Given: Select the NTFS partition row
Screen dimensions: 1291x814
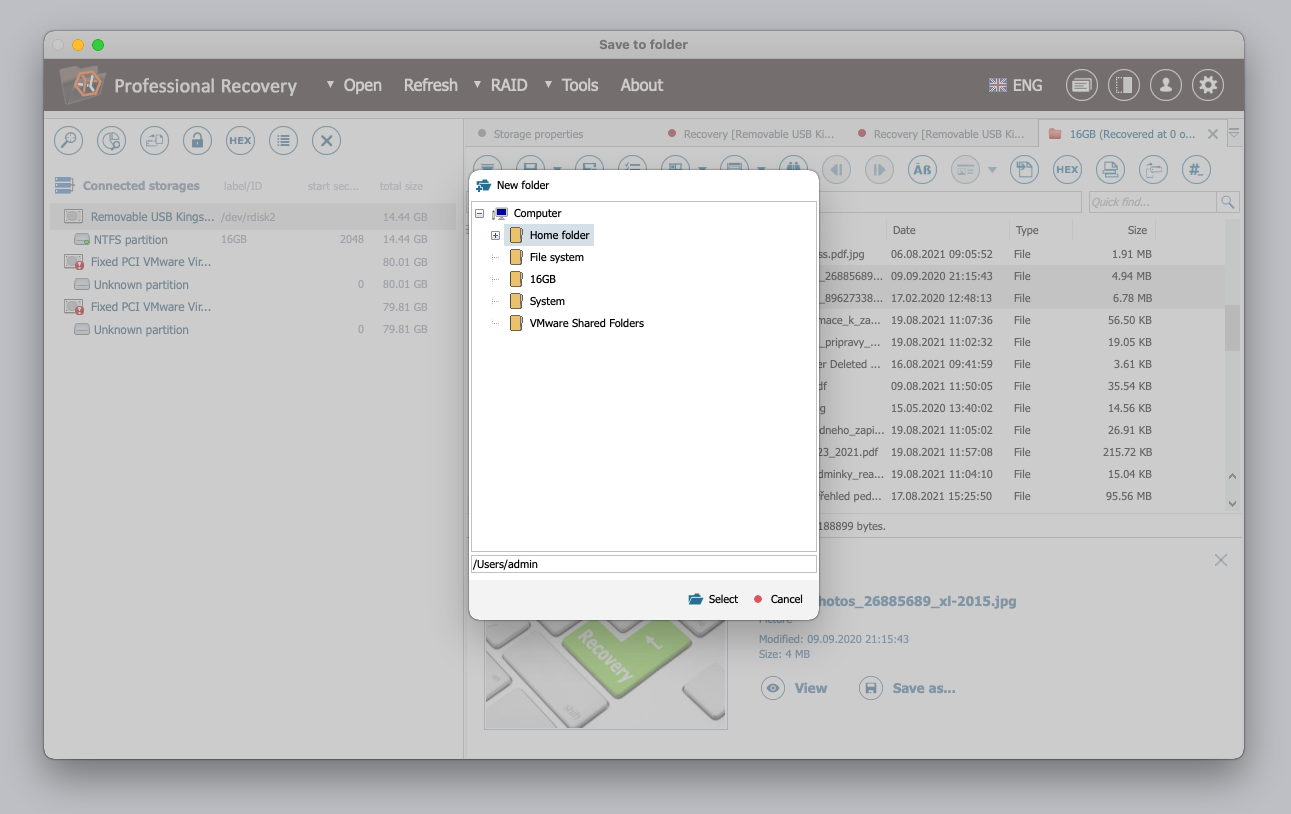Looking at the screenshot, I should 252,240.
